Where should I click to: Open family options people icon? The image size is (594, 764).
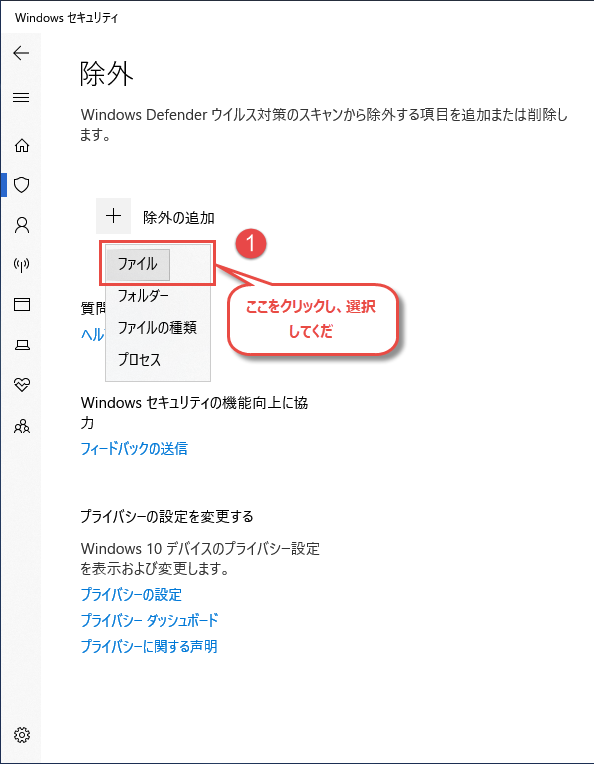[x=22, y=426]
